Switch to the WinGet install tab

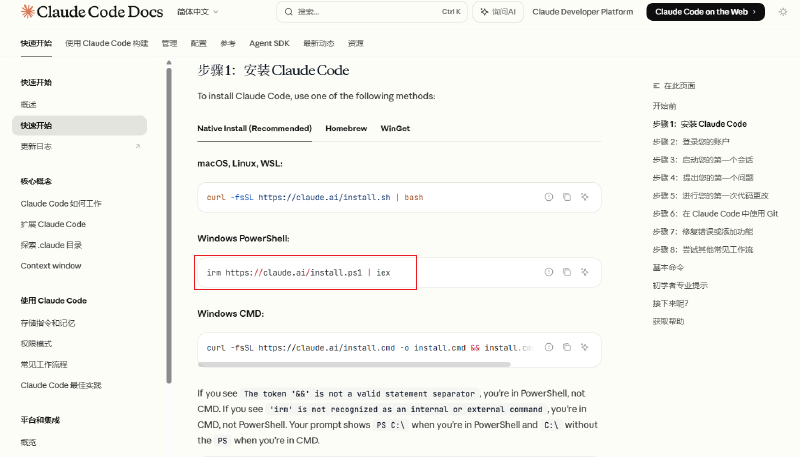click(x=395, y=129)
